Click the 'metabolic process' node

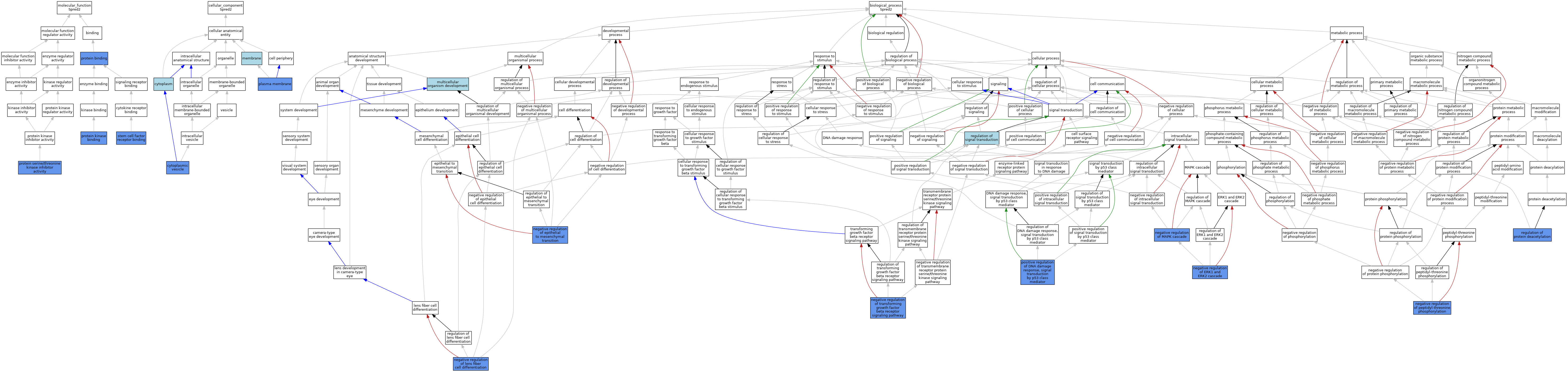[1346, 33]
